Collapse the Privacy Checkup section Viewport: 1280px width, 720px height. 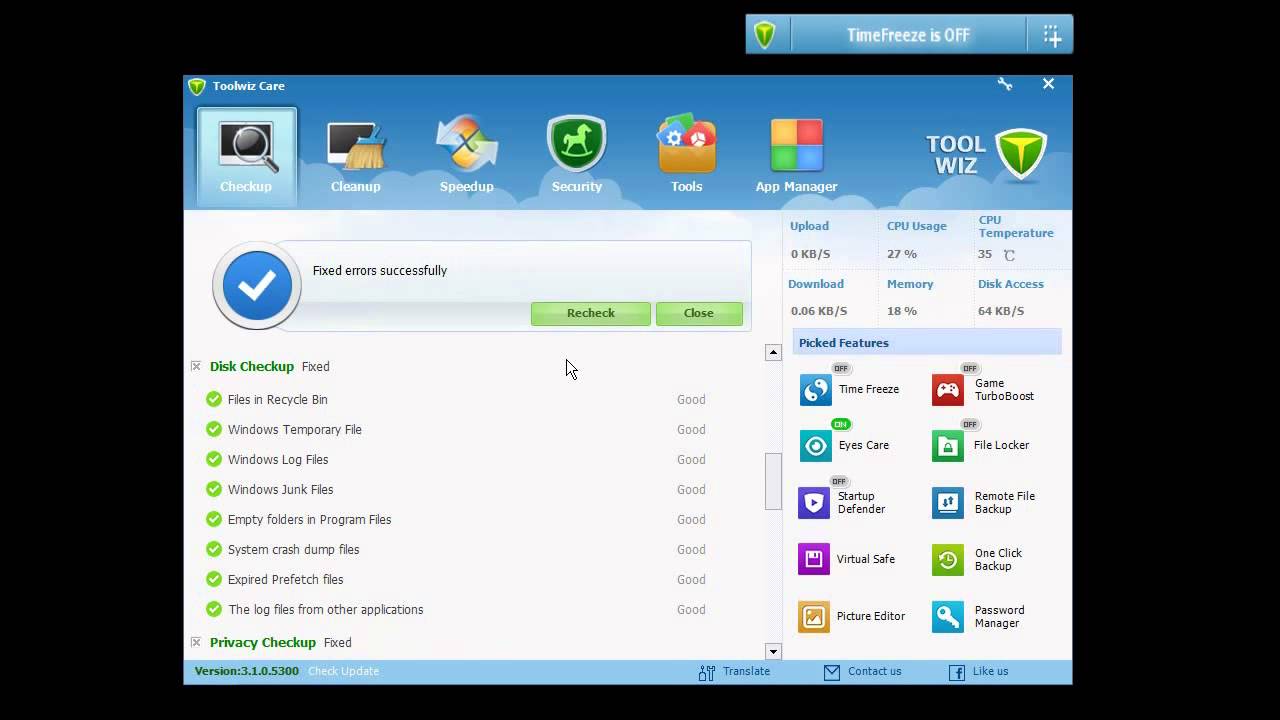click(196, 643)
